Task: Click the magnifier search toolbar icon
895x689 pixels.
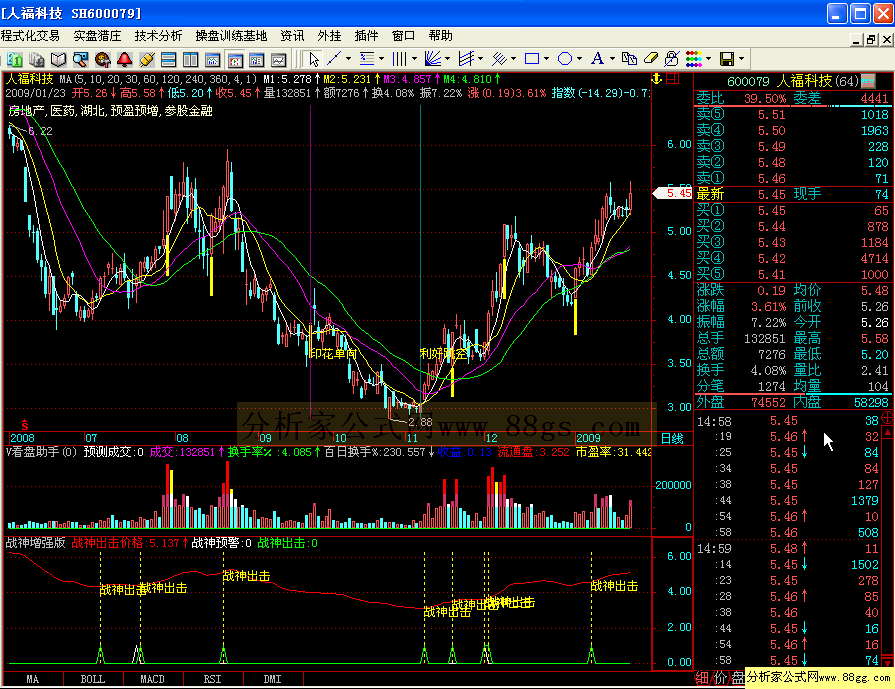Action: (x=80, y=59)
